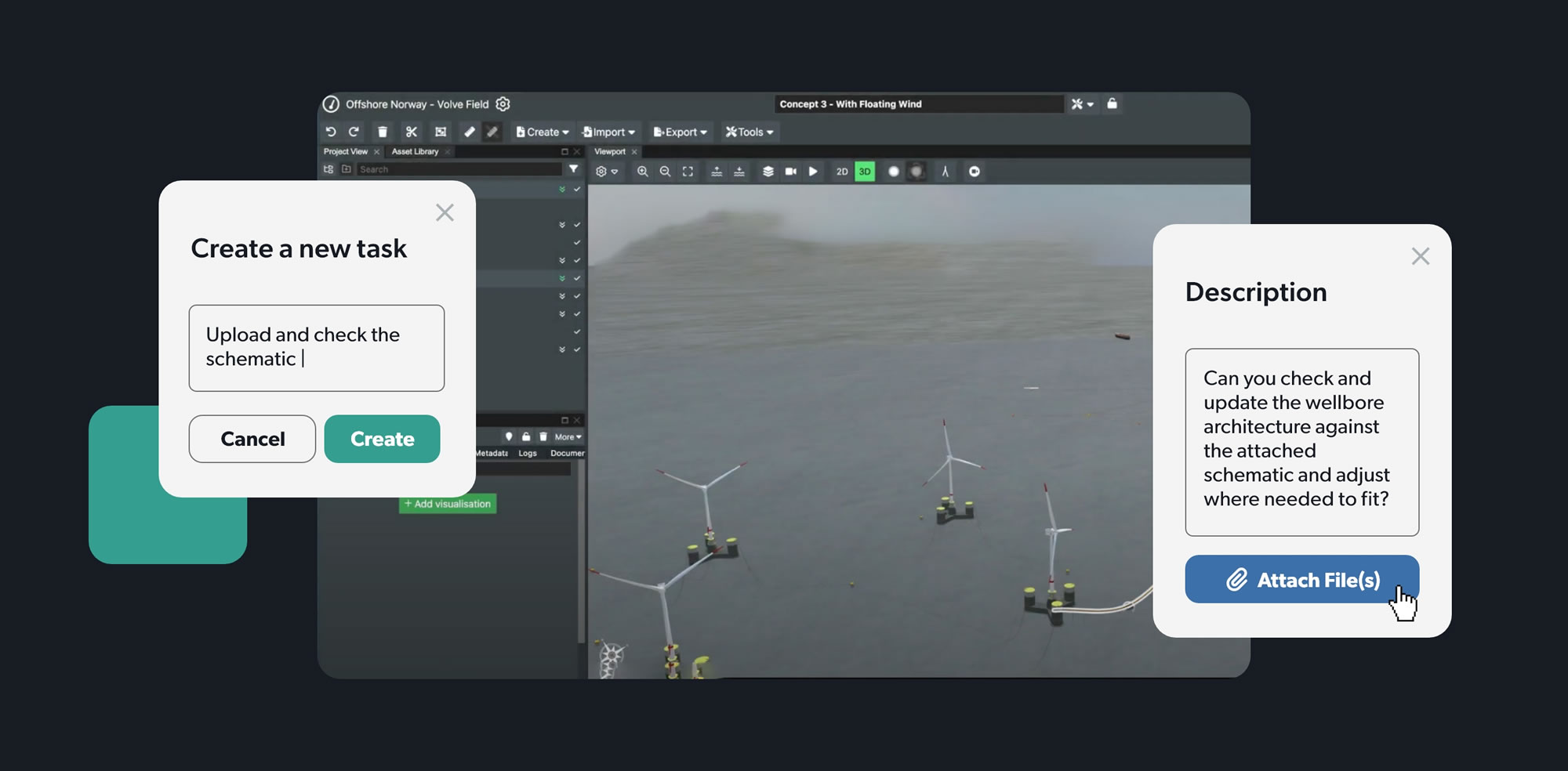Toggle the 3D view button

865,172
